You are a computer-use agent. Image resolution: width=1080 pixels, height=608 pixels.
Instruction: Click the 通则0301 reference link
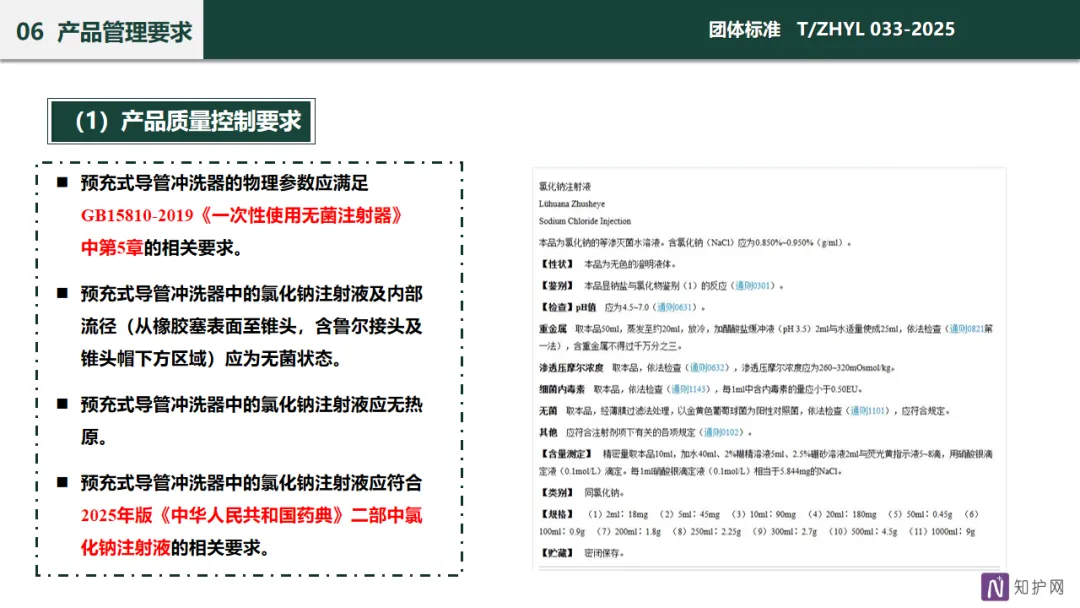point(752,286)
